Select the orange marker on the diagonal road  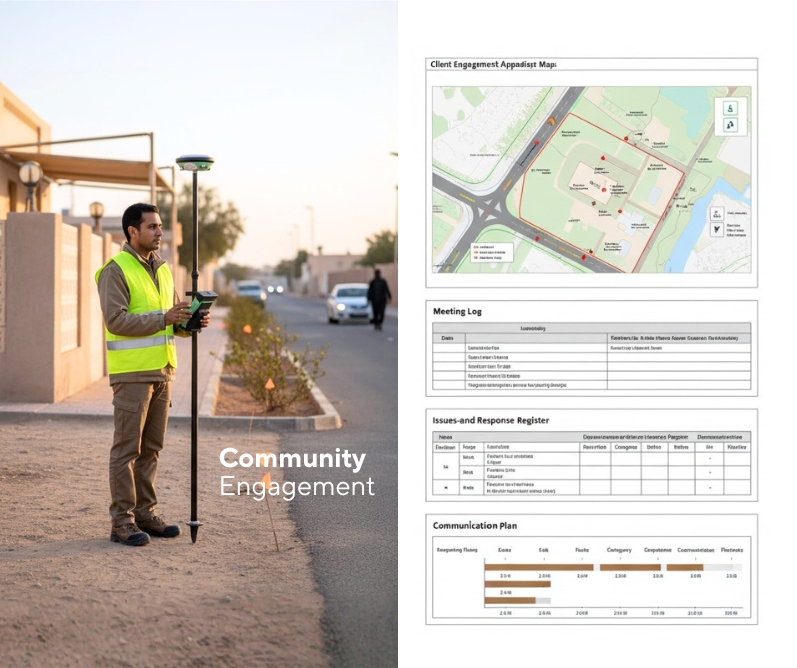pos(551,120)
